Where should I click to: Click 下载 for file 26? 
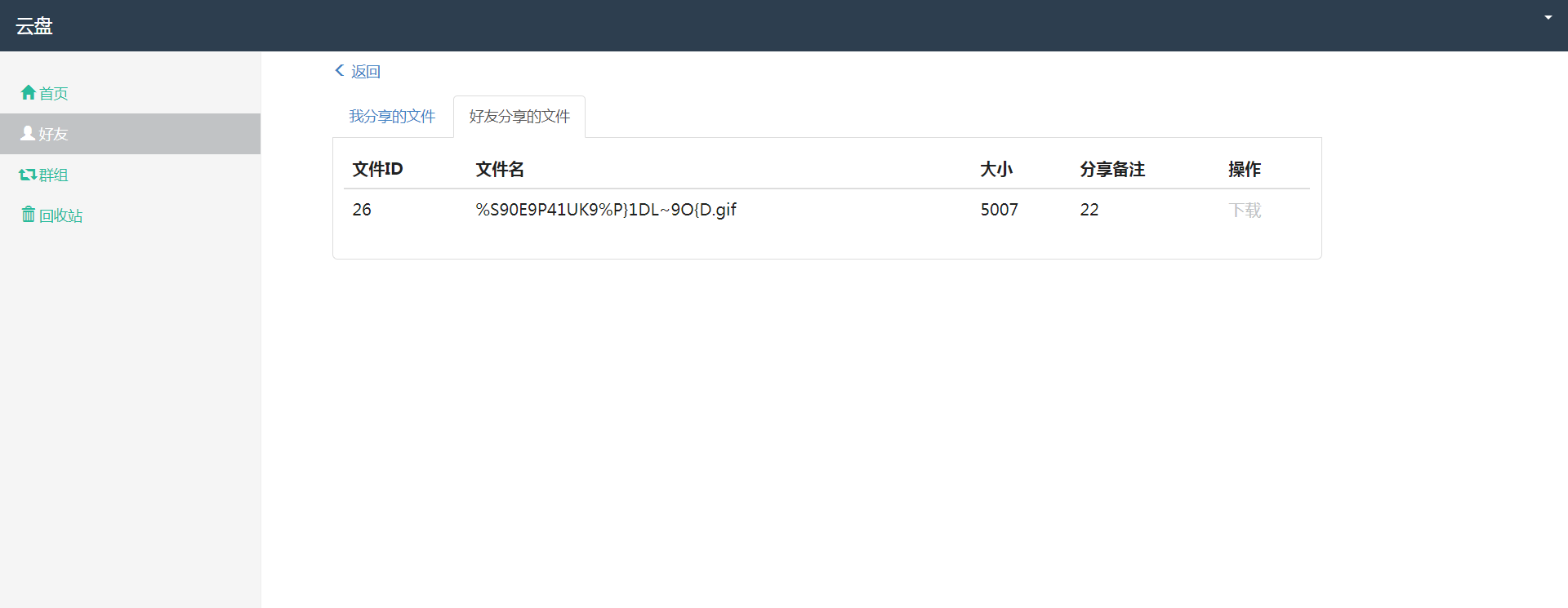click(x=1245, y=211)
